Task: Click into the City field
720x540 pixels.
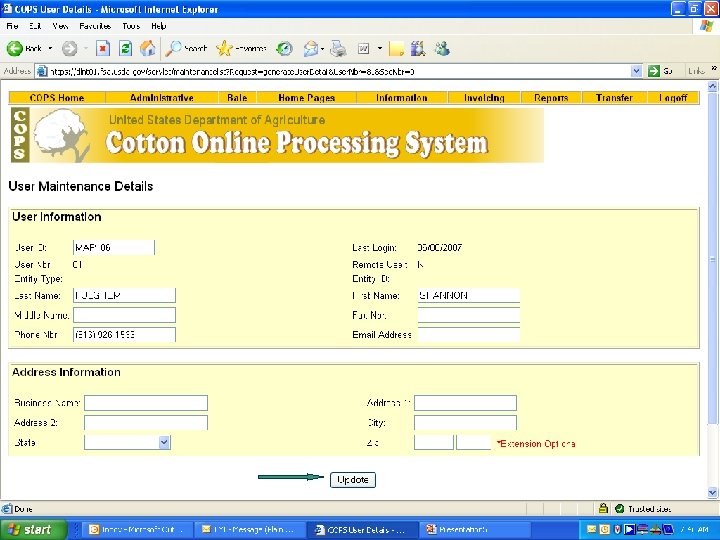Action: click(465, 422)
